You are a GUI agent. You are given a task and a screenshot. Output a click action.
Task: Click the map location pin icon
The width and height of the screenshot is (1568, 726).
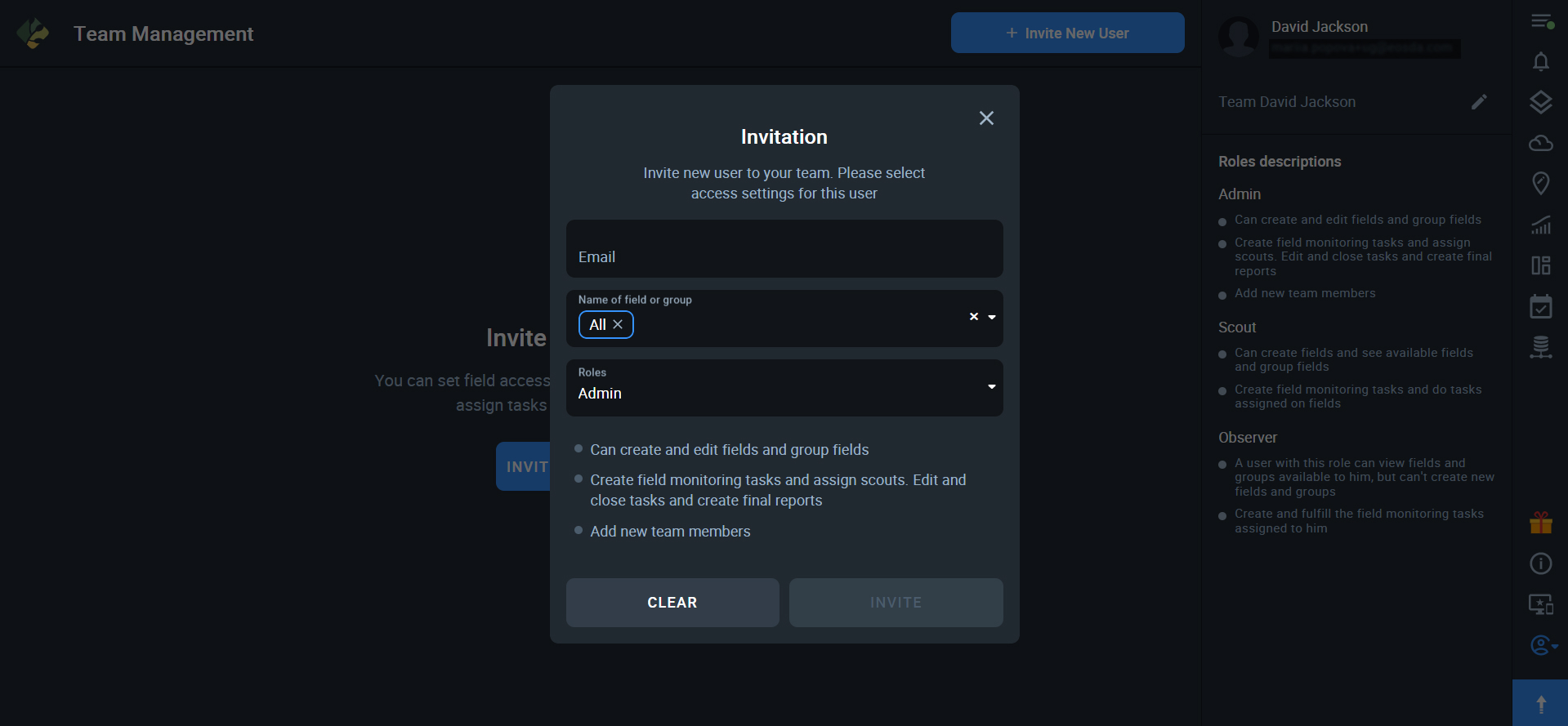pyautogui.click(x=1540, y=183)
